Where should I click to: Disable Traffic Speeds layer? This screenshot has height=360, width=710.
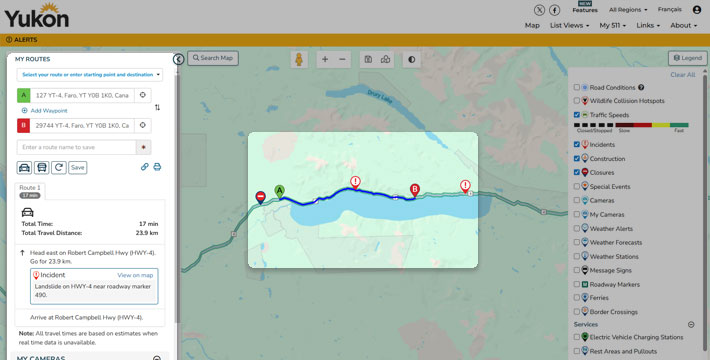click(x=576, y=115)
